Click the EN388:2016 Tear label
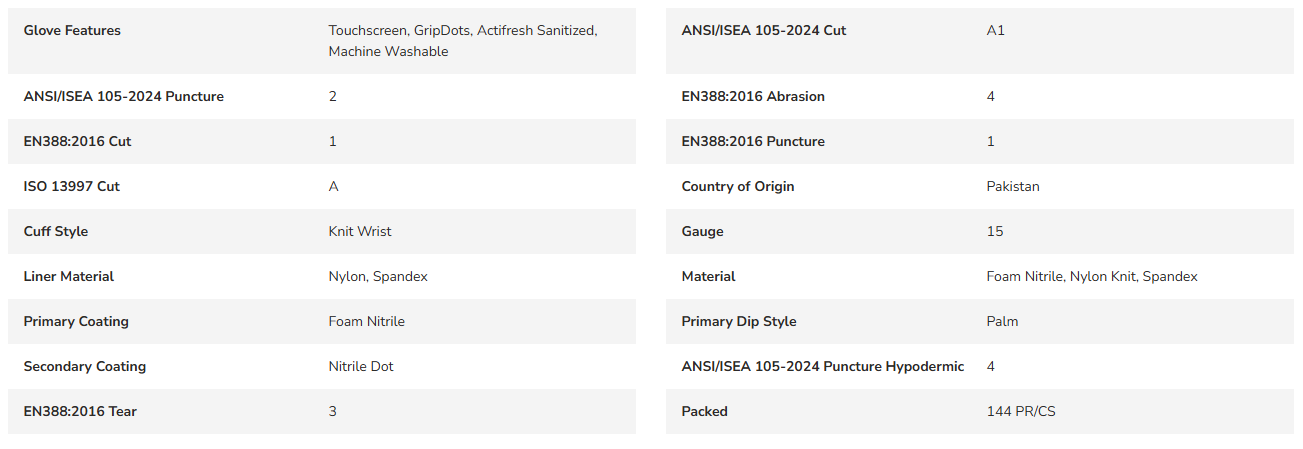1303x449 pixels. pyautogui.click(x=80, y=412)
